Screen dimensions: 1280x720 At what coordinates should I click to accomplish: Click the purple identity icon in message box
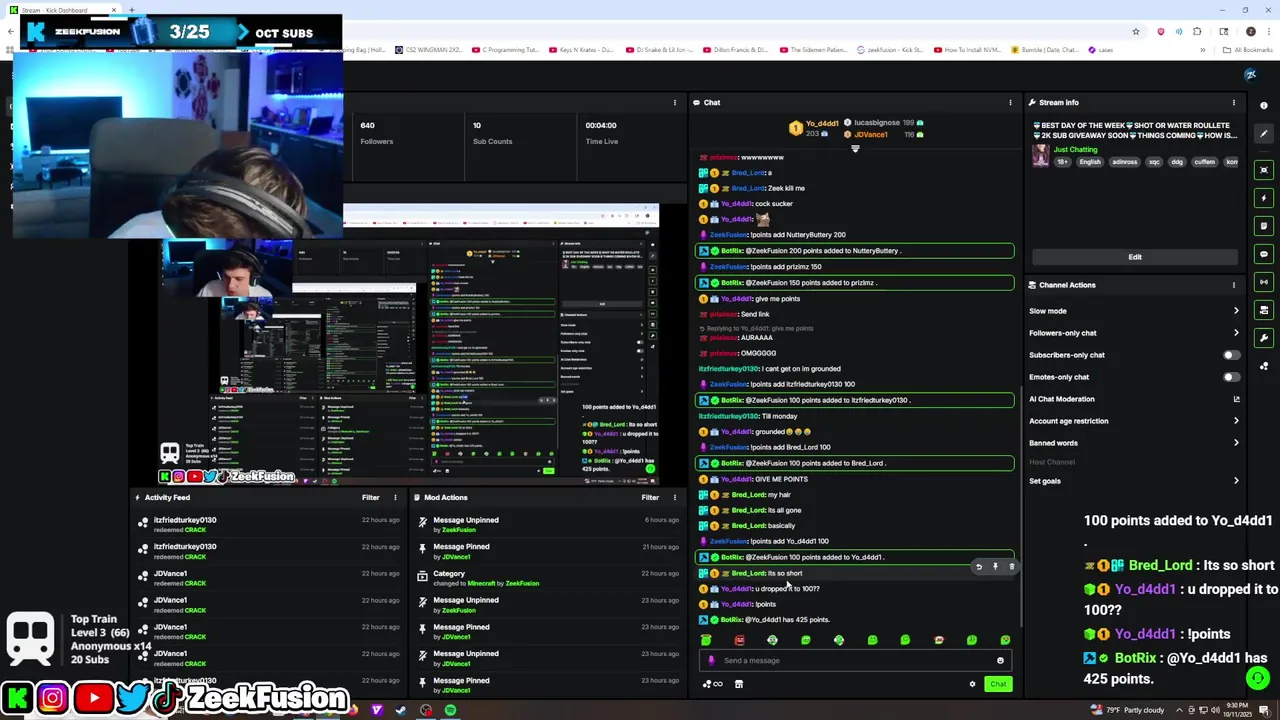pyautogui.click(x=711, y=660)
